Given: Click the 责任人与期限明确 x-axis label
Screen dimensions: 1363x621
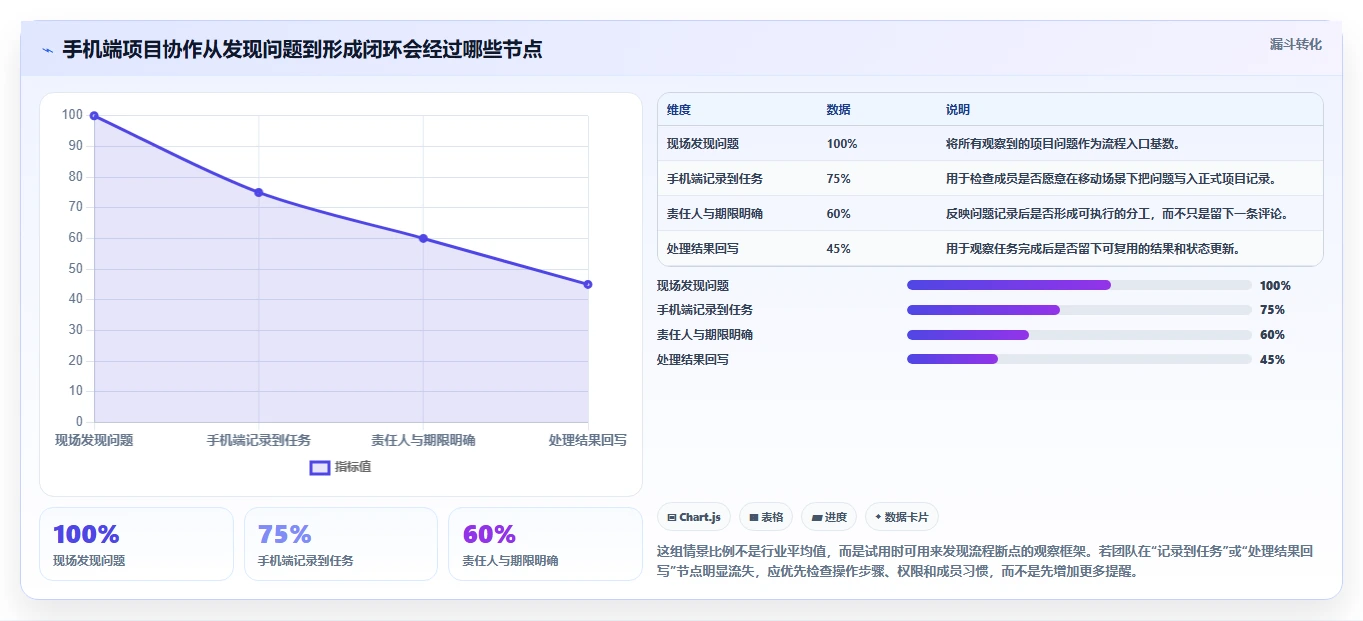Looking at the screenshot, I should (423, 440).
